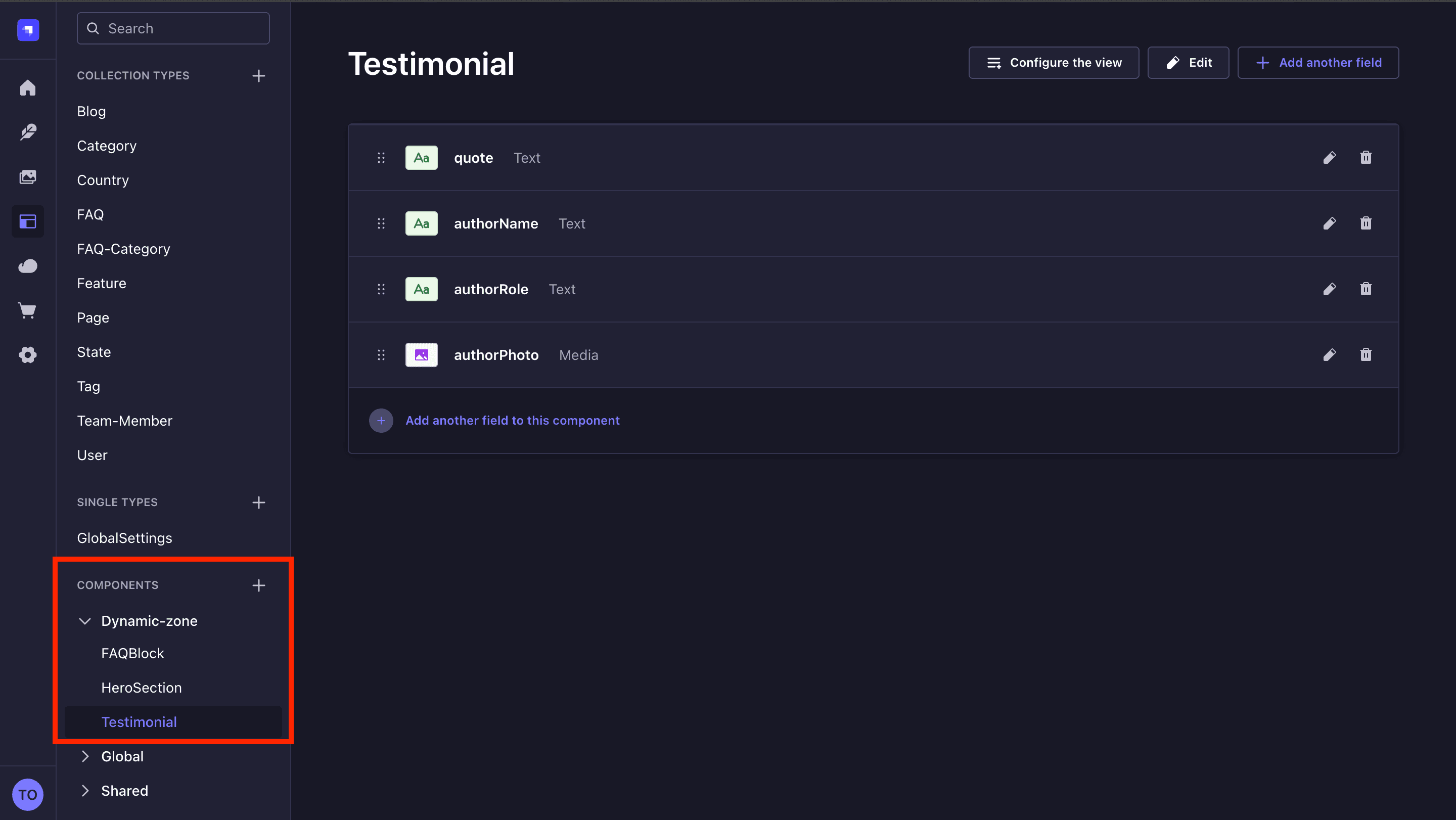Click the quote row drag handle
The width and height of the screenshot is (1456, 820).
point(381,158)
